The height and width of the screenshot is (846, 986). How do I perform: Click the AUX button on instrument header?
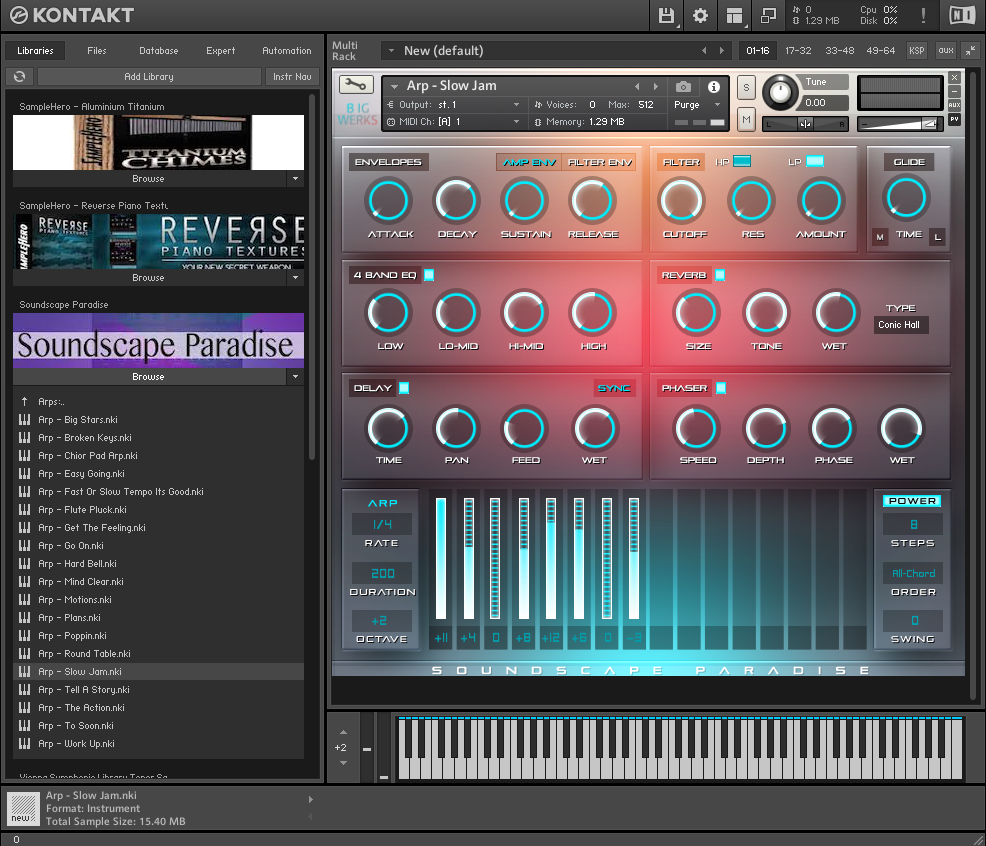[x=955, y=105]
